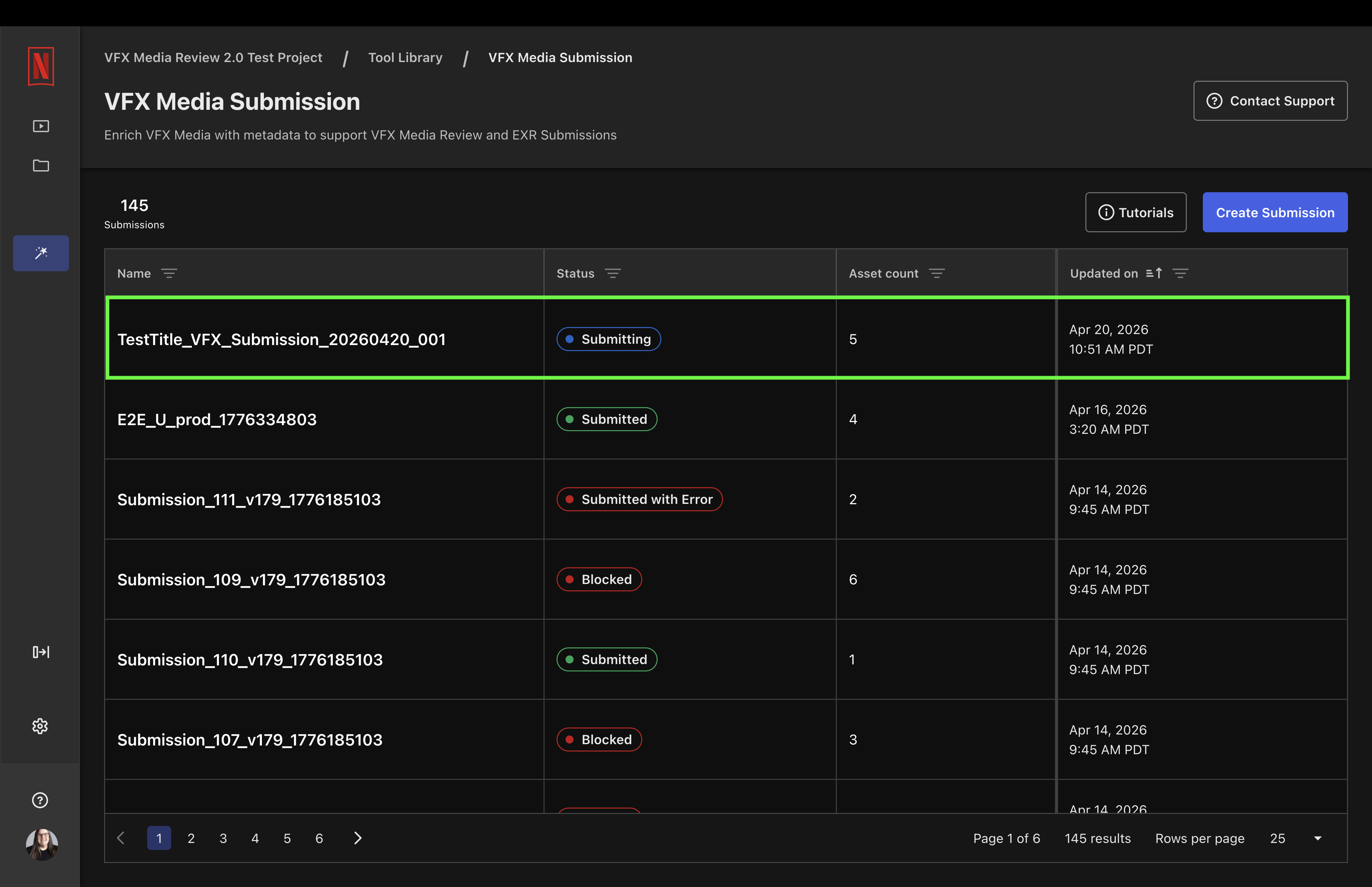Open the folder icon in sidebar

pyautogui.click(x=41, y=166)
